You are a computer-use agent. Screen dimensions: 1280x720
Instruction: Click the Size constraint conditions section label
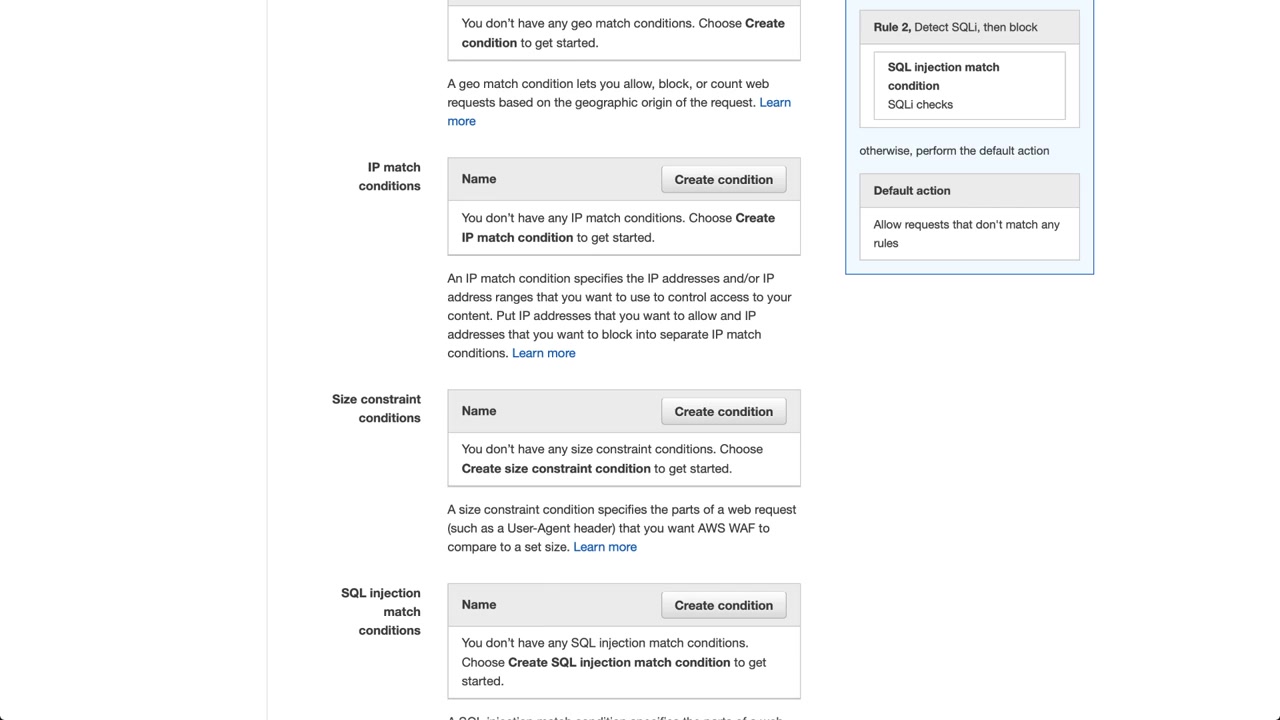[x=377, y=408]
